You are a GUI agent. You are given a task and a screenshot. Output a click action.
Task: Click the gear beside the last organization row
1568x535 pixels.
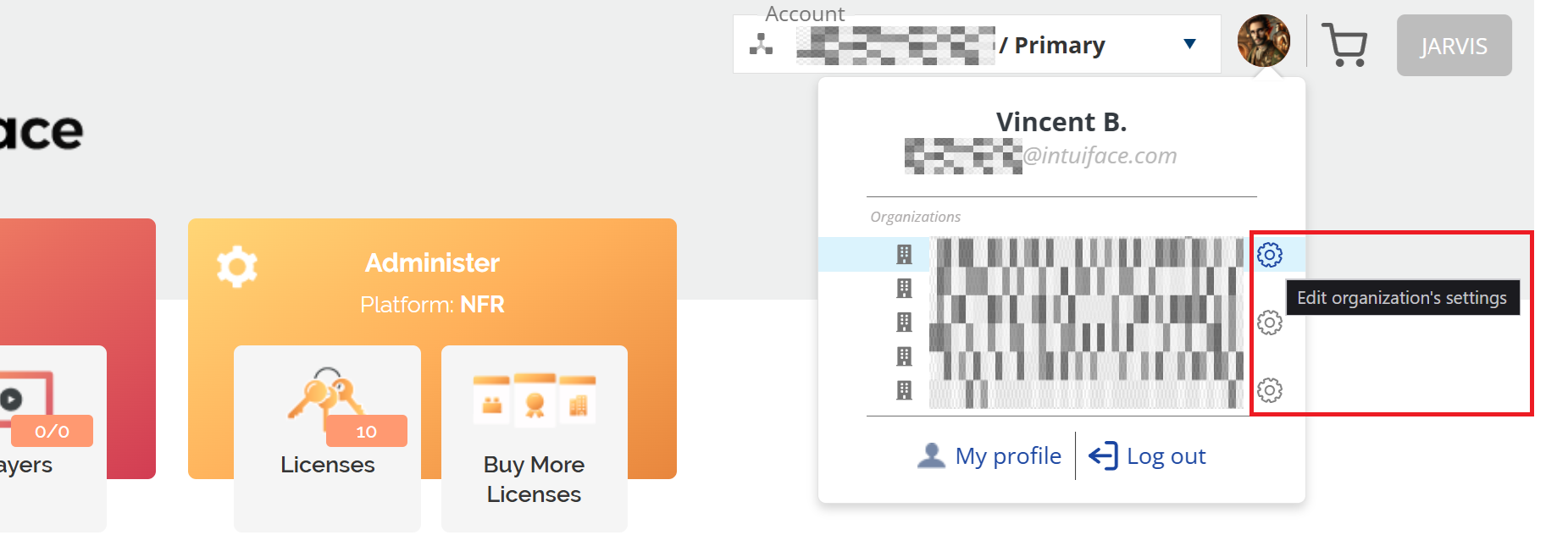(1269, 390)
